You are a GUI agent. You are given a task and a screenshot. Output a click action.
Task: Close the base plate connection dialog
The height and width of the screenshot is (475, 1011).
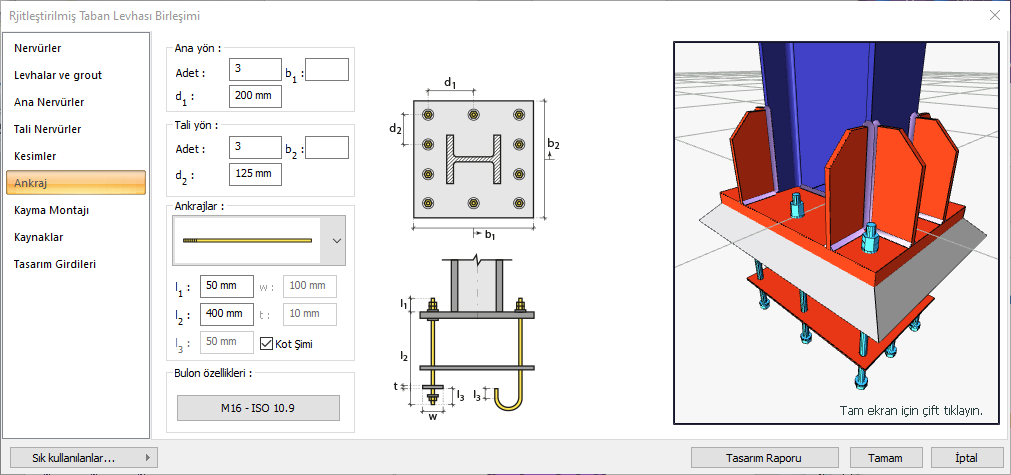(x=994, y=15)
